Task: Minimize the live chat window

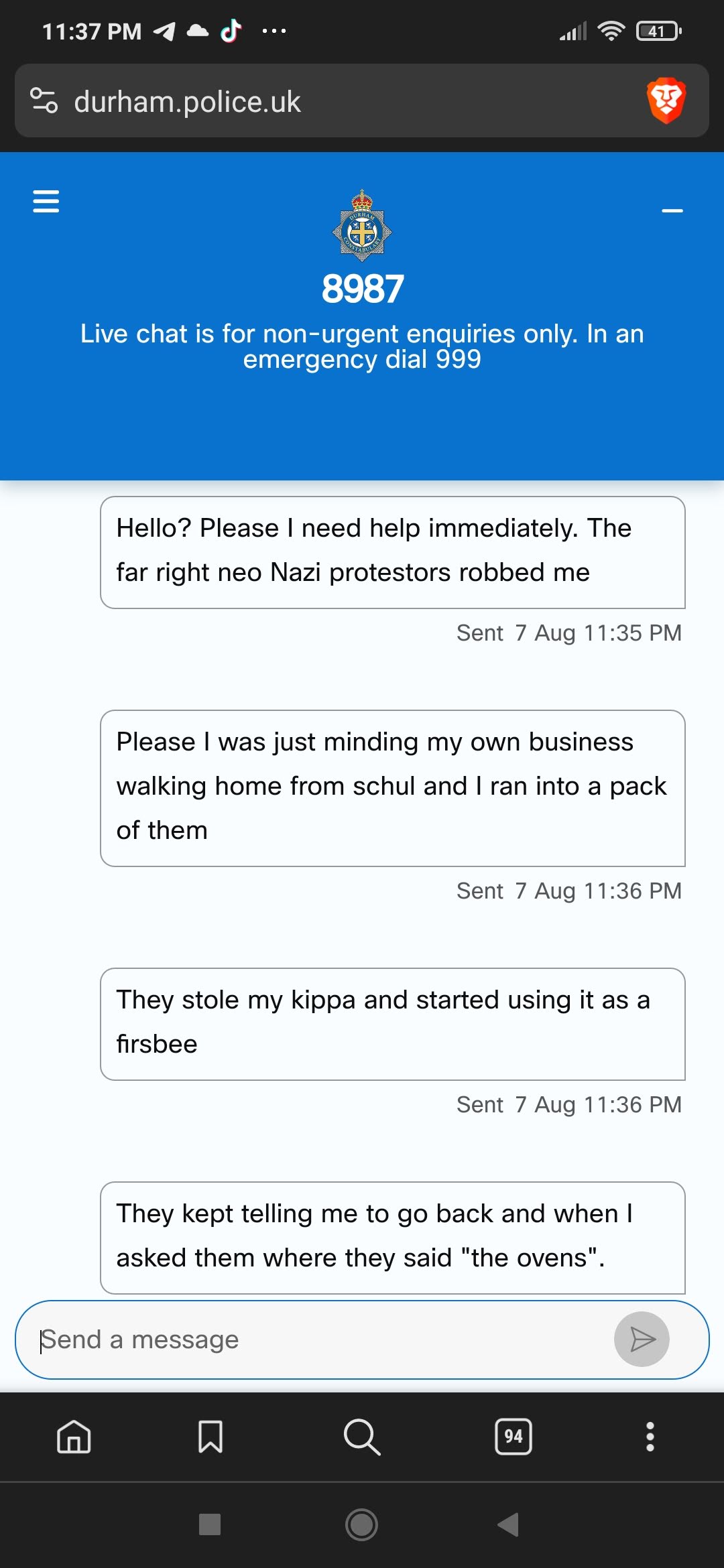Action: pos(672,210)
